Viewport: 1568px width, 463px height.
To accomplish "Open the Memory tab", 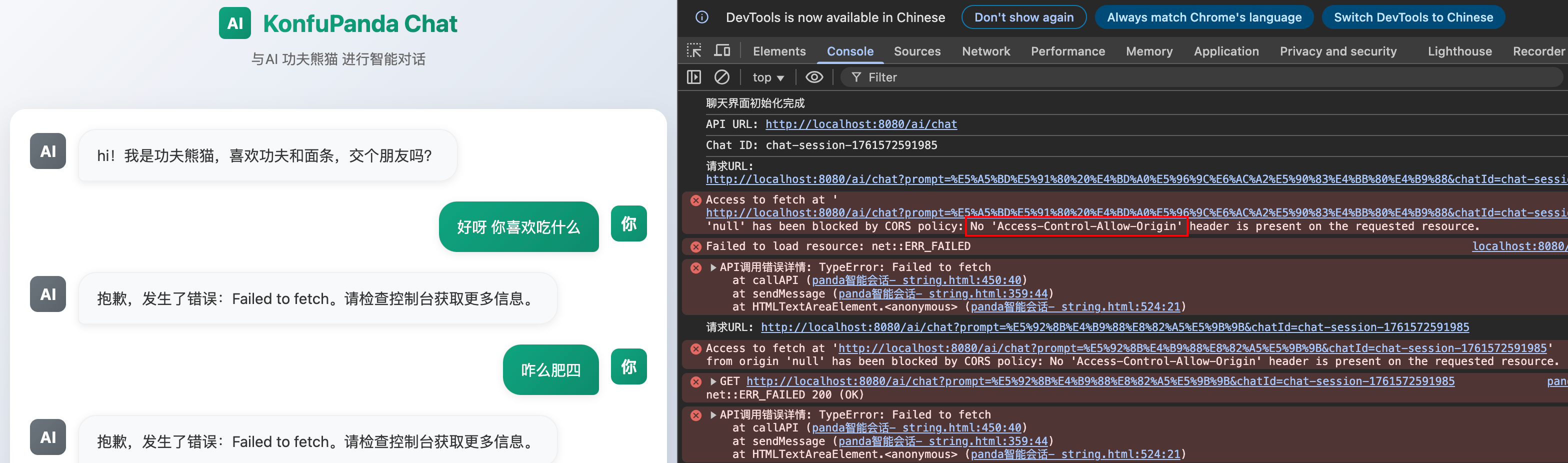I will pos(1149,51).
